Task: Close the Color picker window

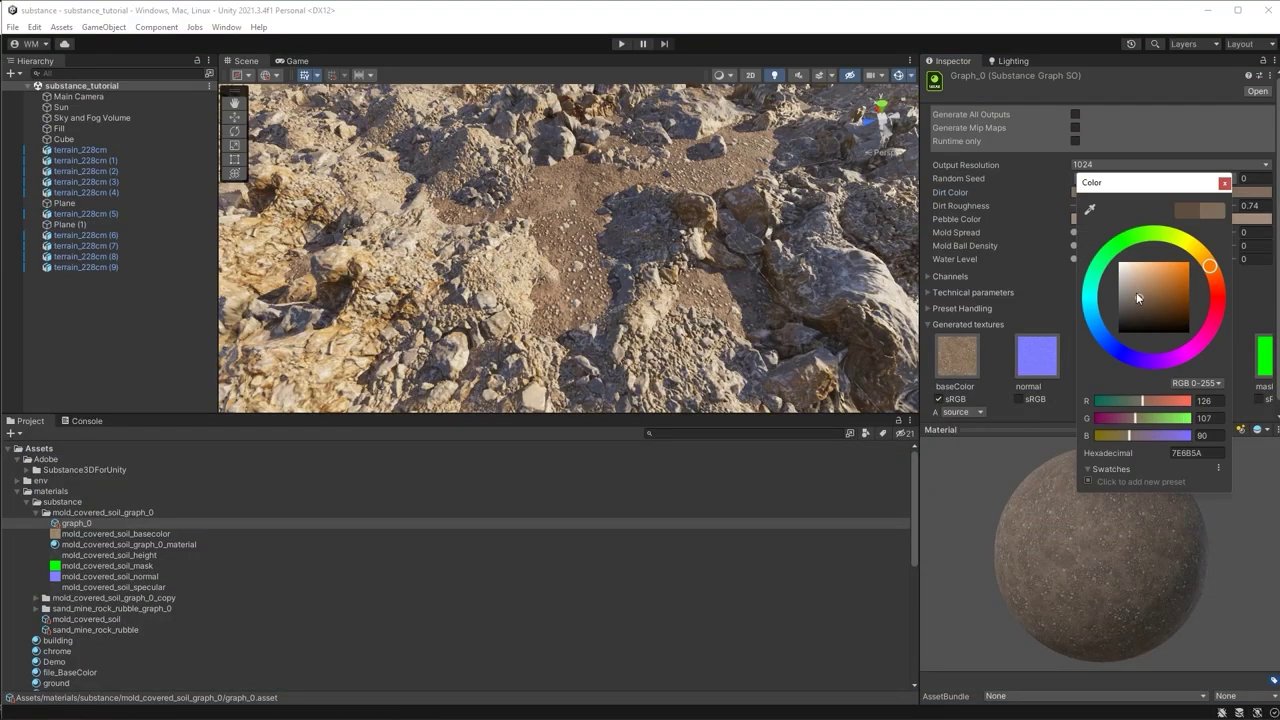Action: [1224, 183]
